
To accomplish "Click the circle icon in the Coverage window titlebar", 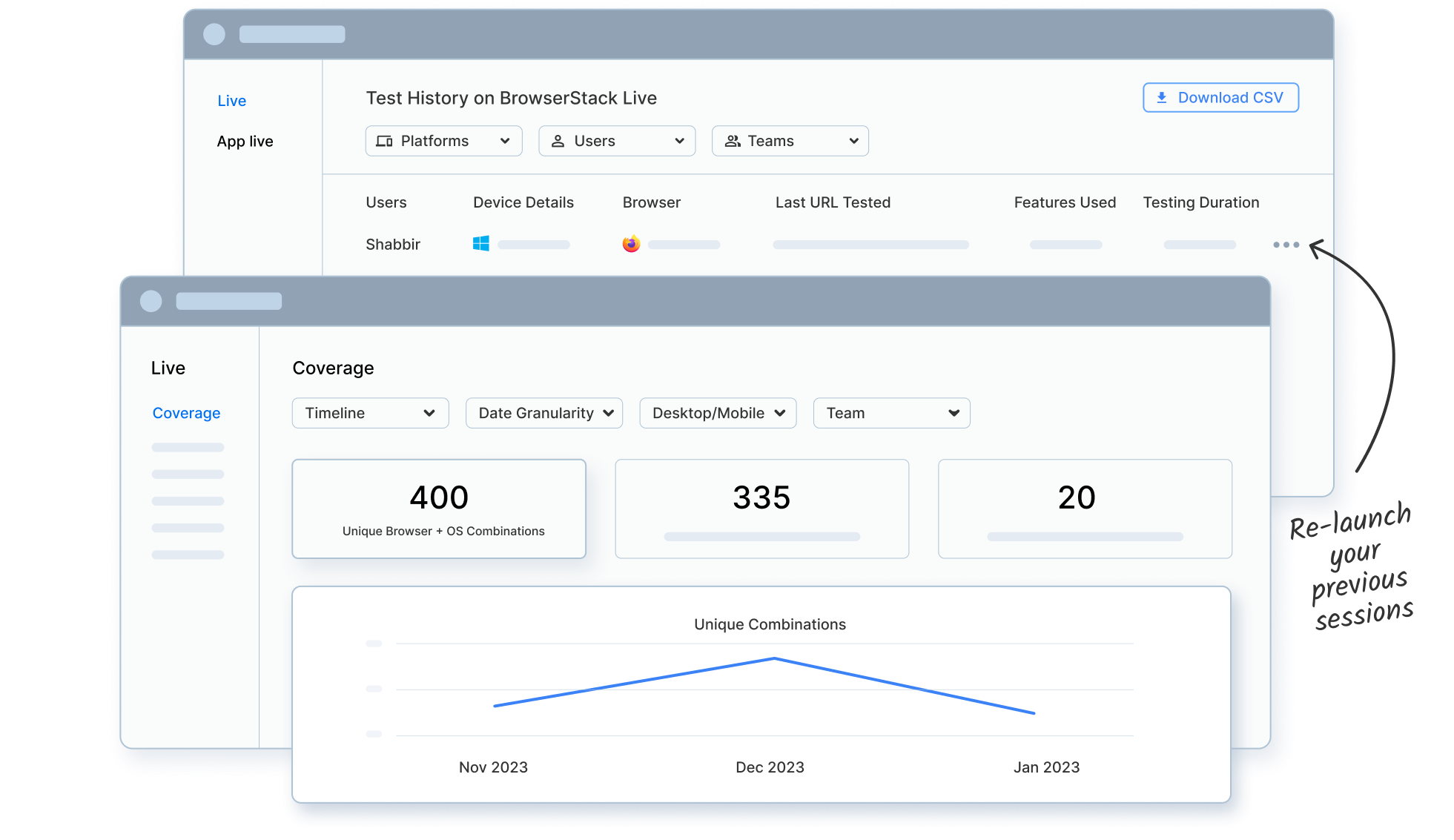I will (x=152, y=300).
